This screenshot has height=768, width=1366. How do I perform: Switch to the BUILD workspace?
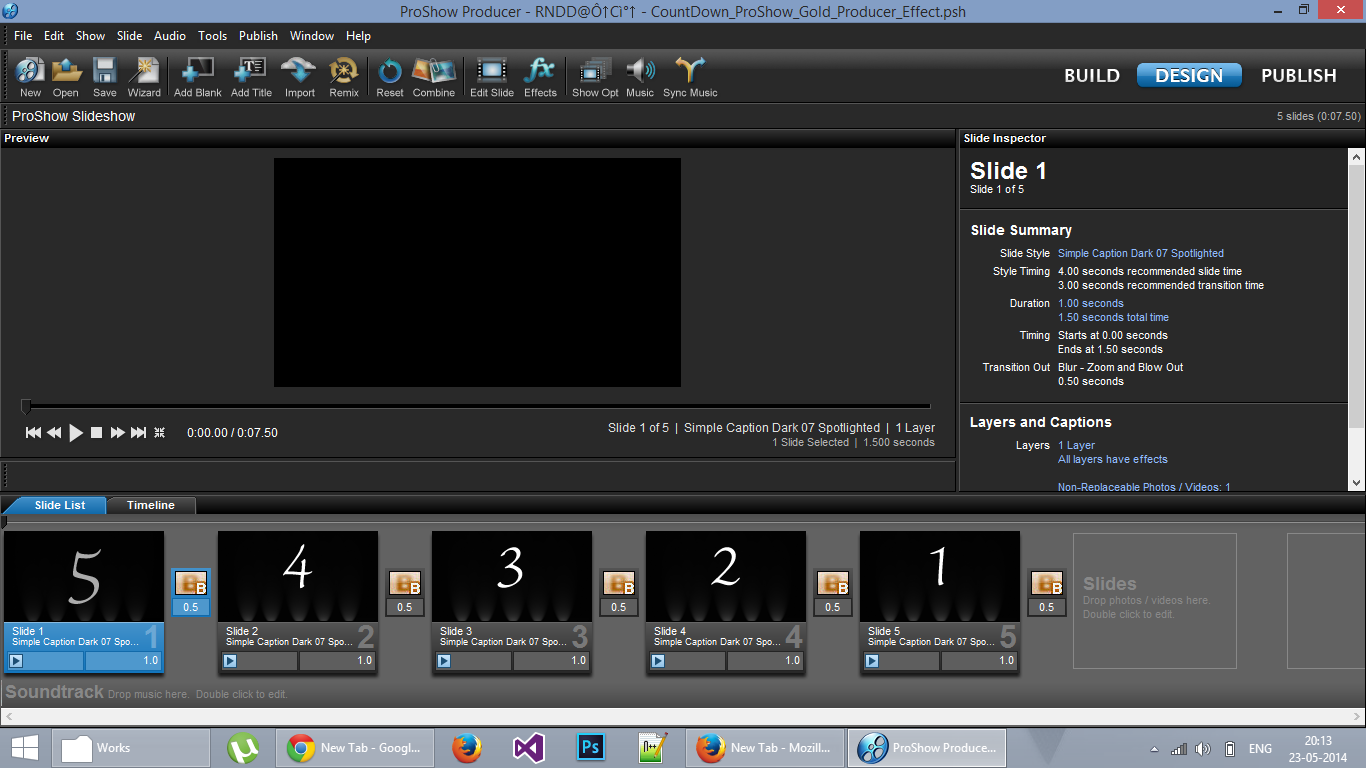click(x=1093, y=76)
